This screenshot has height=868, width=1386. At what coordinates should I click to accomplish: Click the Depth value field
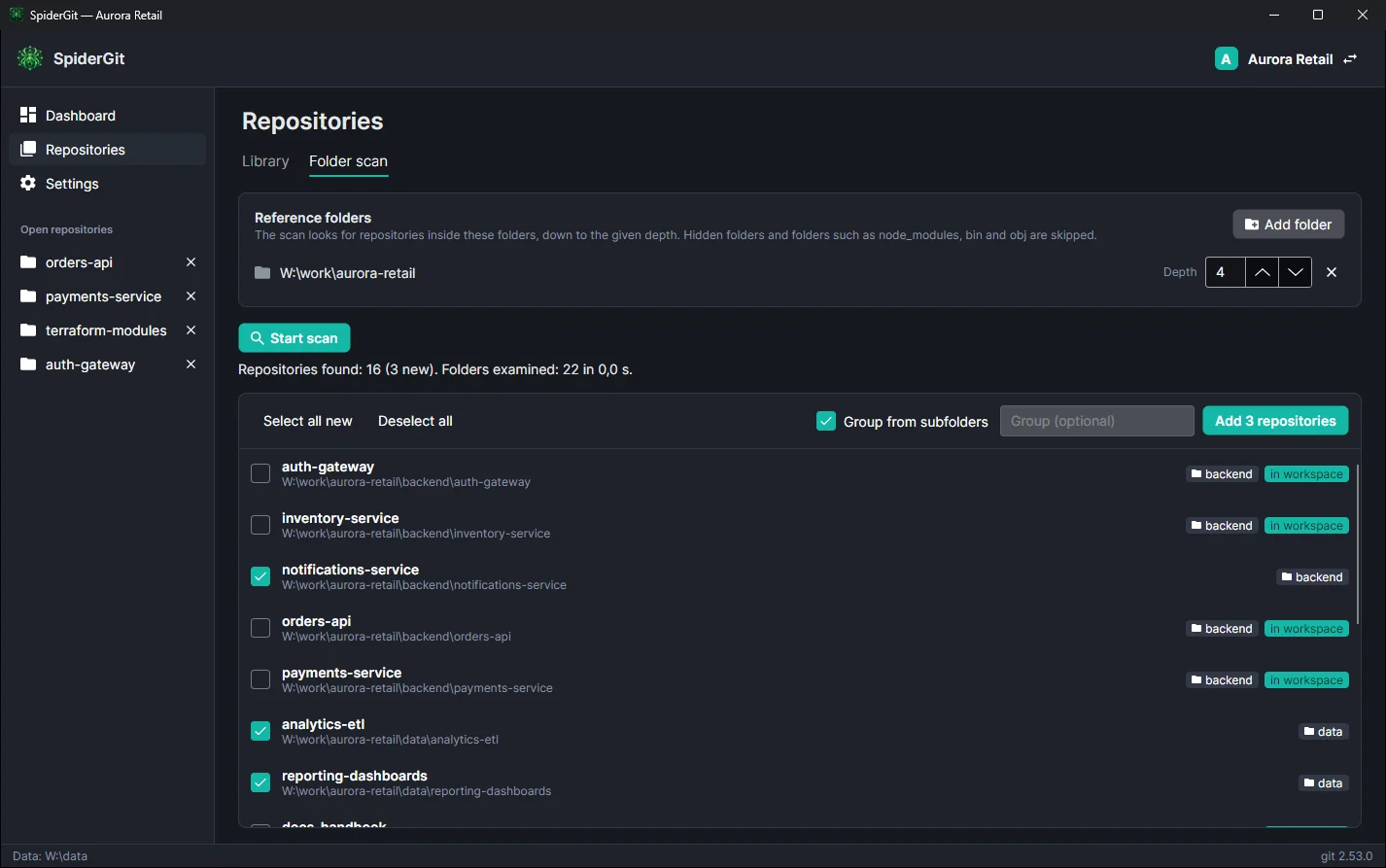point(1225,272)
